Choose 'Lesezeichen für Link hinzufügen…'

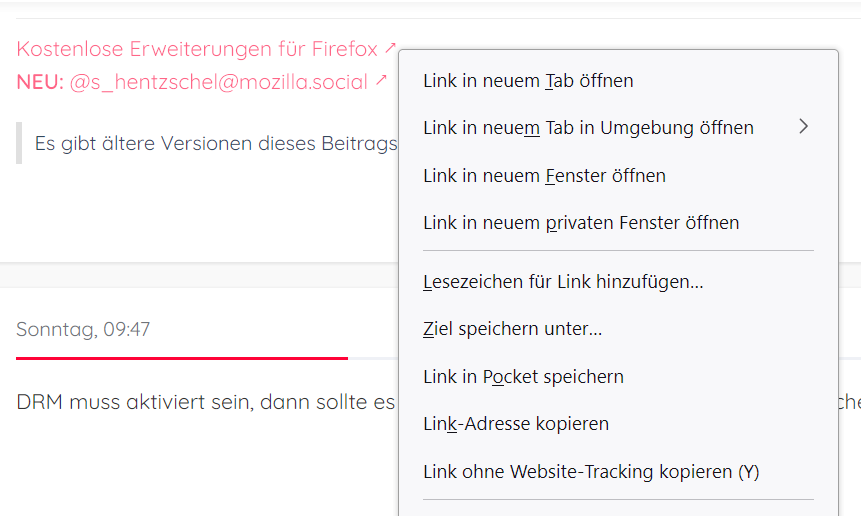coord(563,282)
